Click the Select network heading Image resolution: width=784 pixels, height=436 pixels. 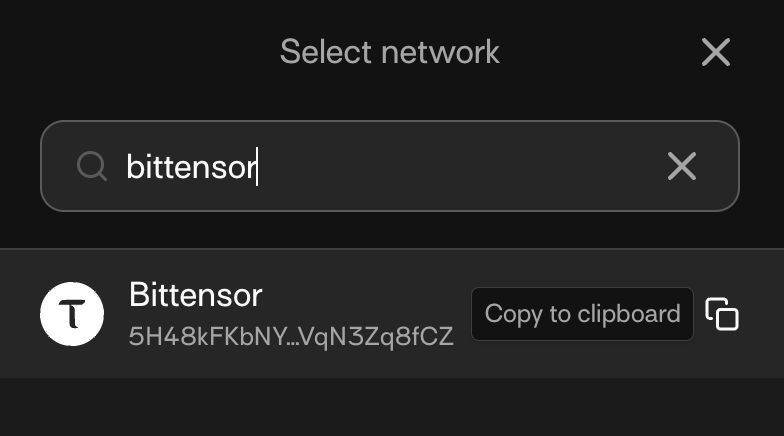pyautogui.click(x=389, y=52)
